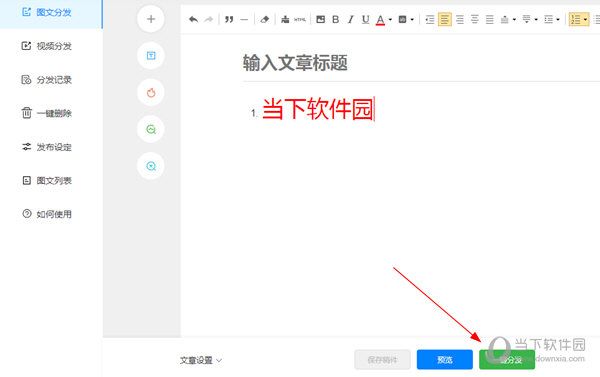This screenshot has height=377, width=600.
Task: Justify text on both sides
Action: tap(489, 20)
